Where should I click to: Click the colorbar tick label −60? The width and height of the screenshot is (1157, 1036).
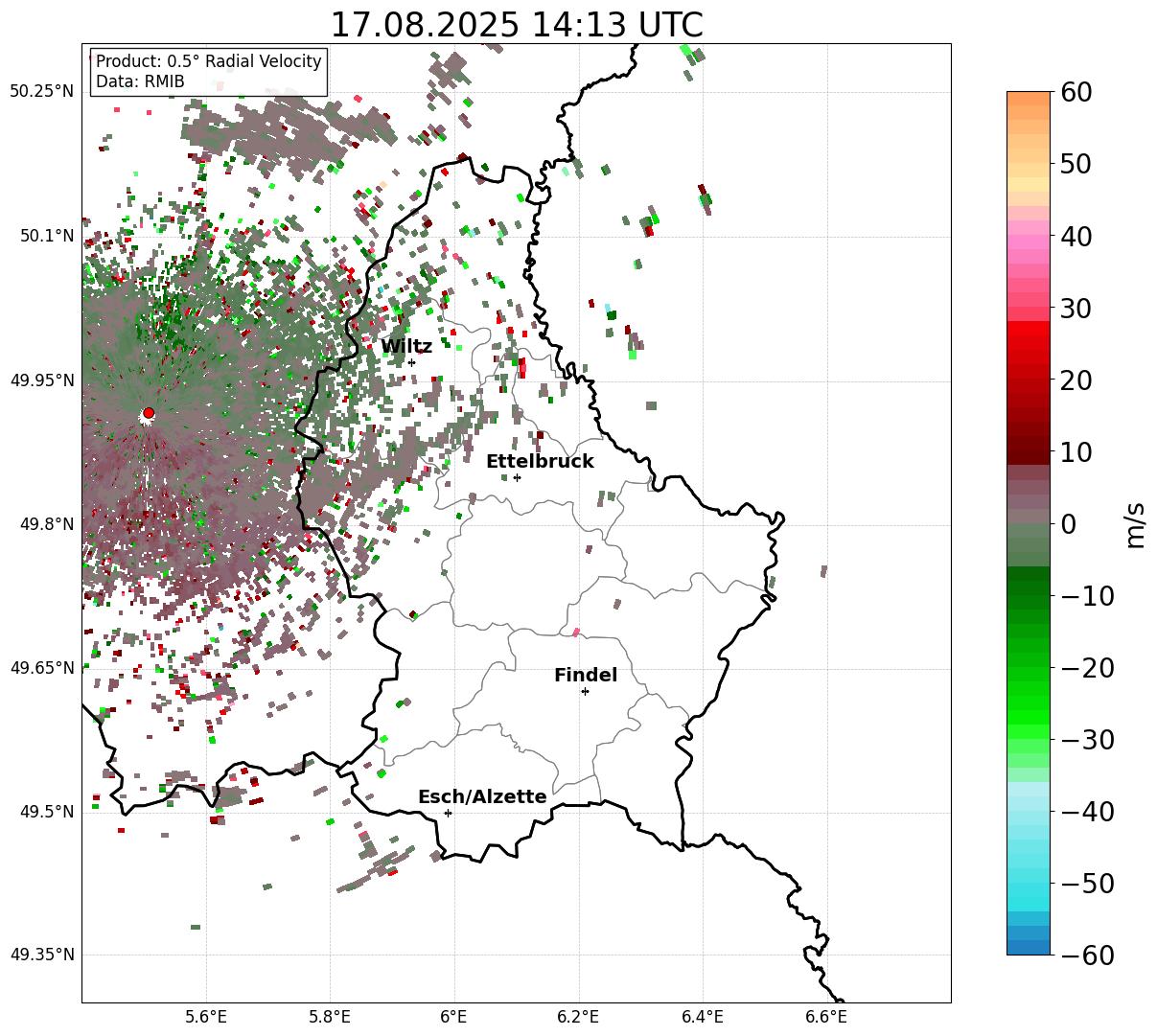click(1088, 955)
